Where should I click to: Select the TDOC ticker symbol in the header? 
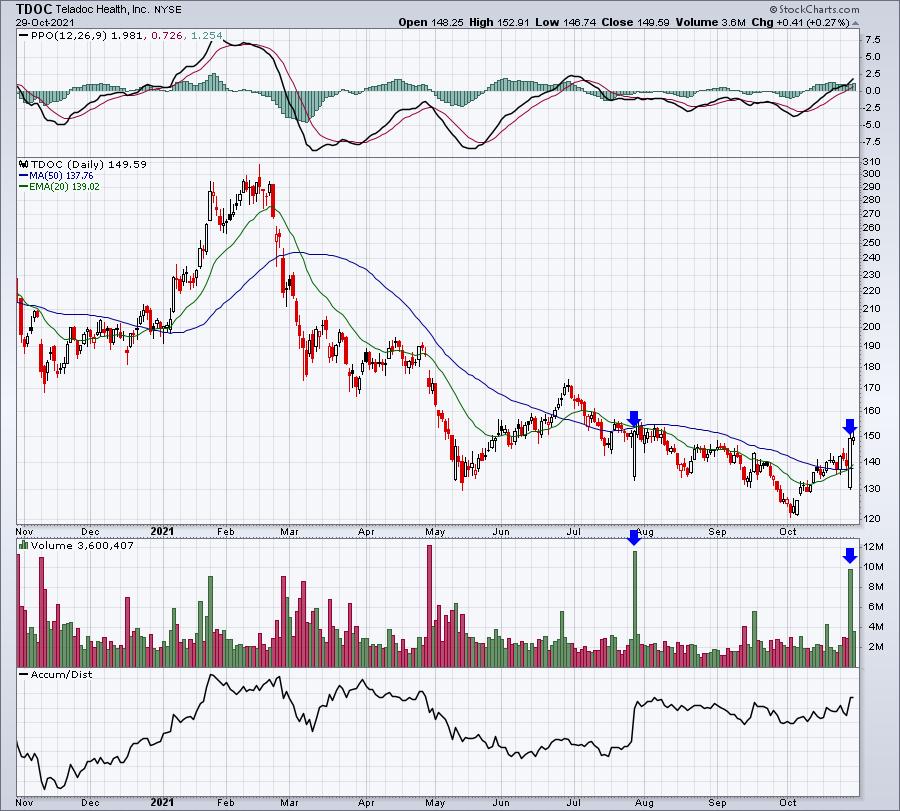point(35,9)
